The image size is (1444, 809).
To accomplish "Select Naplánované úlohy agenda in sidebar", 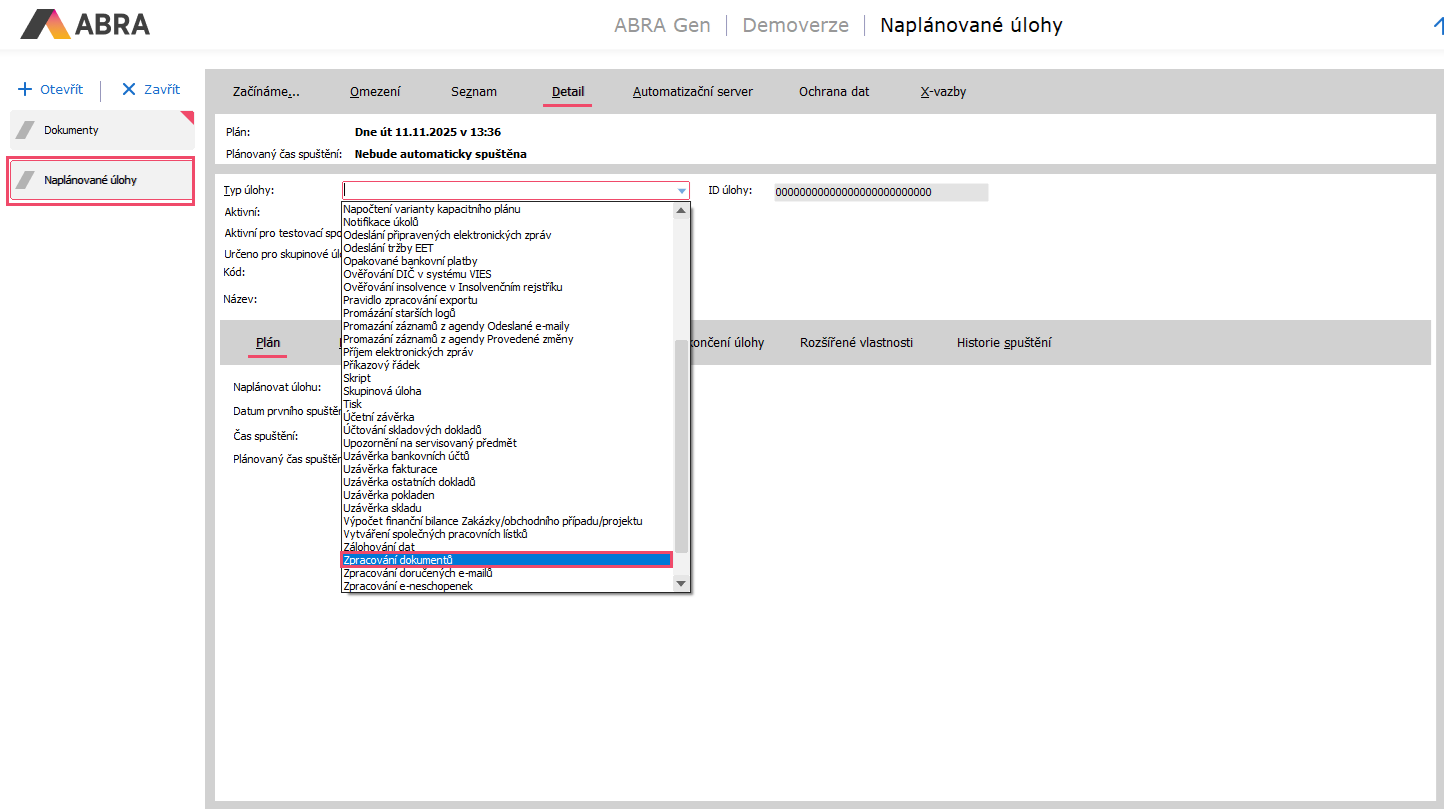I will click(x=101, y=181).
